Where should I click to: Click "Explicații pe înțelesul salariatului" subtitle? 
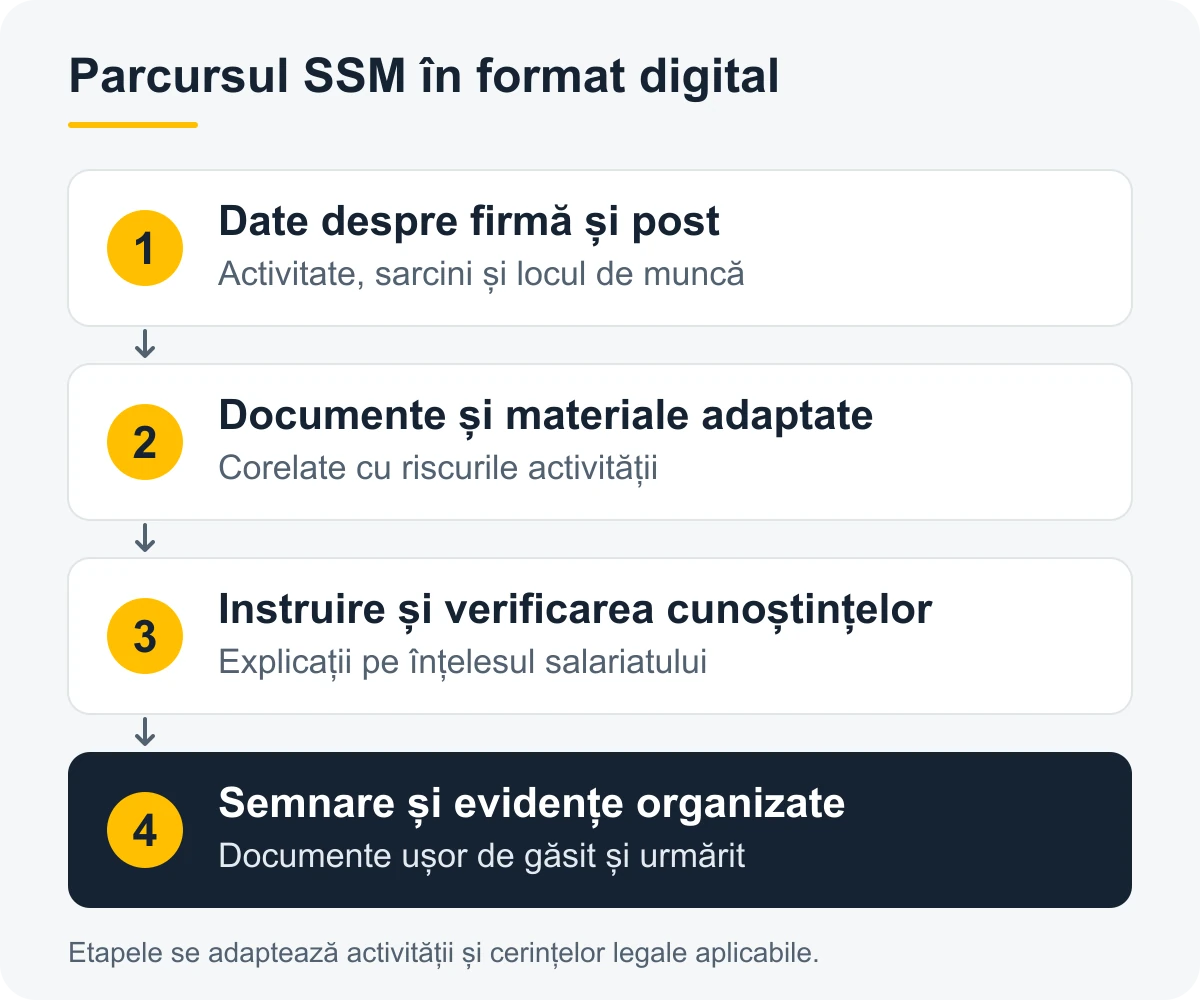(463, 662)
